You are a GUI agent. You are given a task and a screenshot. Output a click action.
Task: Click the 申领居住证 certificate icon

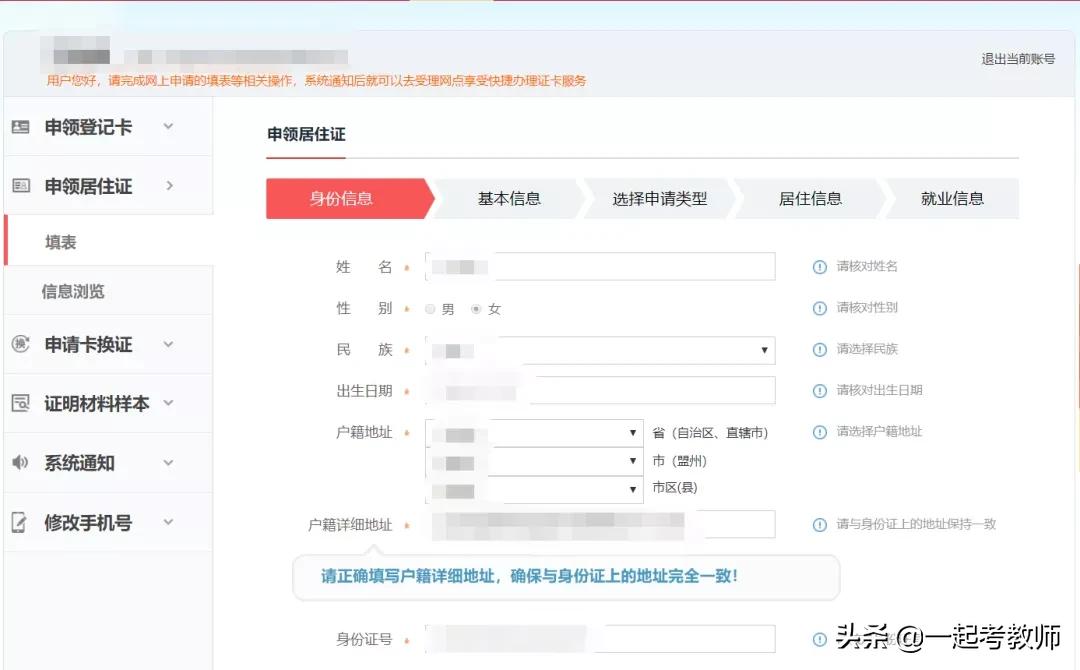[22, 185]
